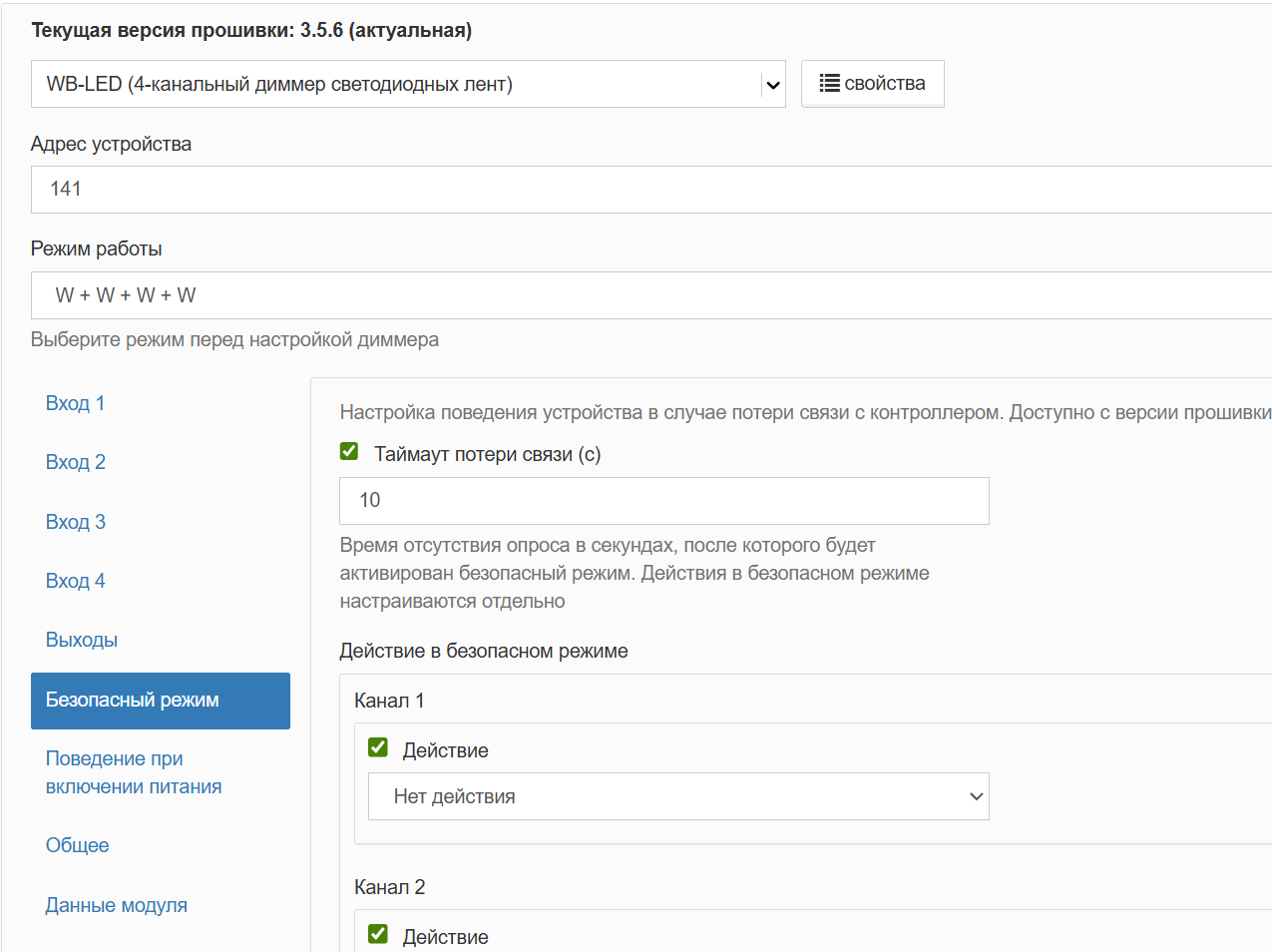Click the Канал 2 section title
1272x952 pixels.
click(390, 887)
